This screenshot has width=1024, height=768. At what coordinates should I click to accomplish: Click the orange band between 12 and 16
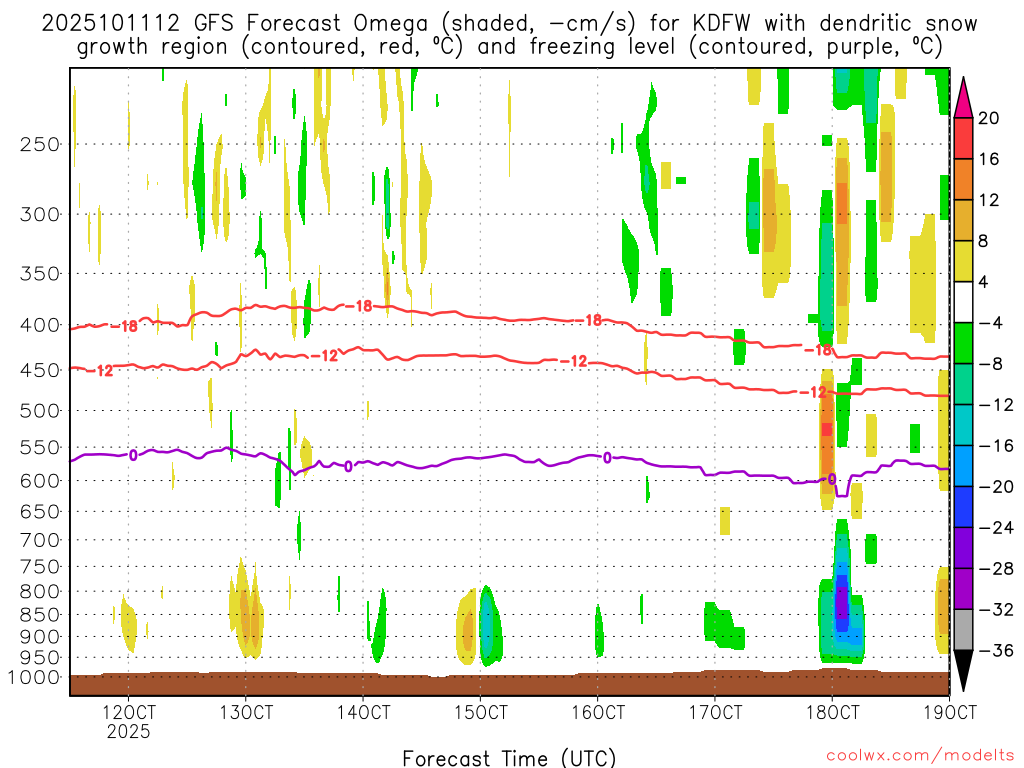964,179
